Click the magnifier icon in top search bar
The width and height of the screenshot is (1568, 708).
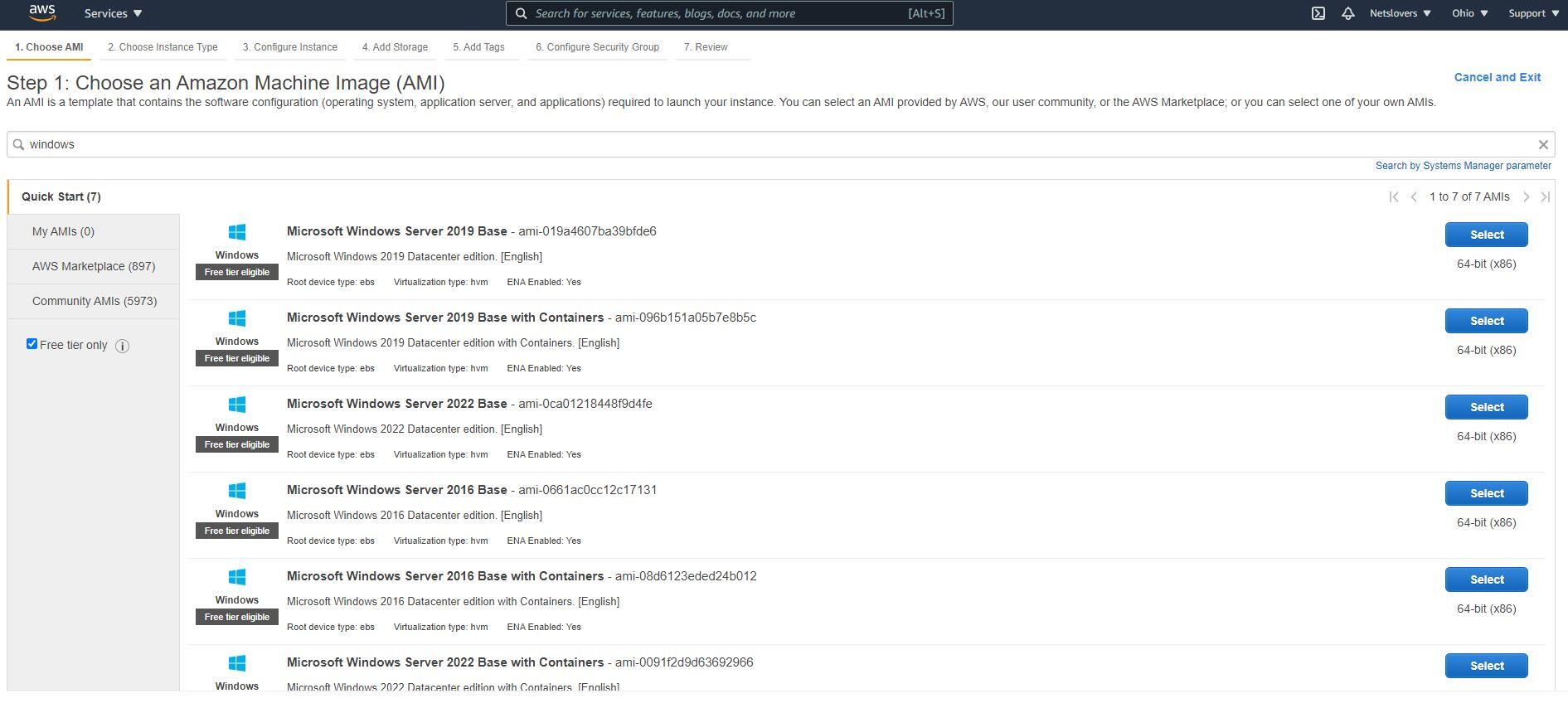coord(521,13)
